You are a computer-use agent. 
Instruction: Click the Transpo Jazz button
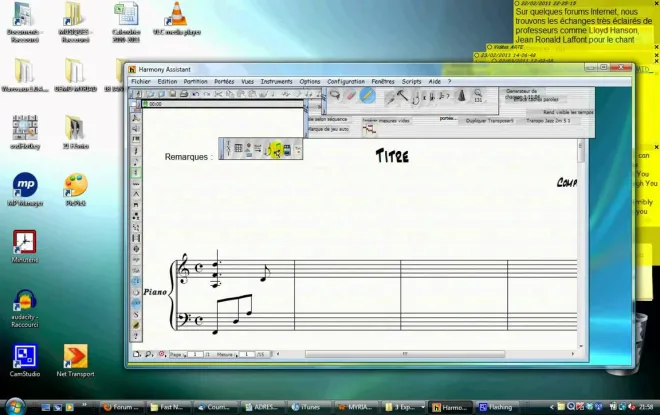point(548,121)
